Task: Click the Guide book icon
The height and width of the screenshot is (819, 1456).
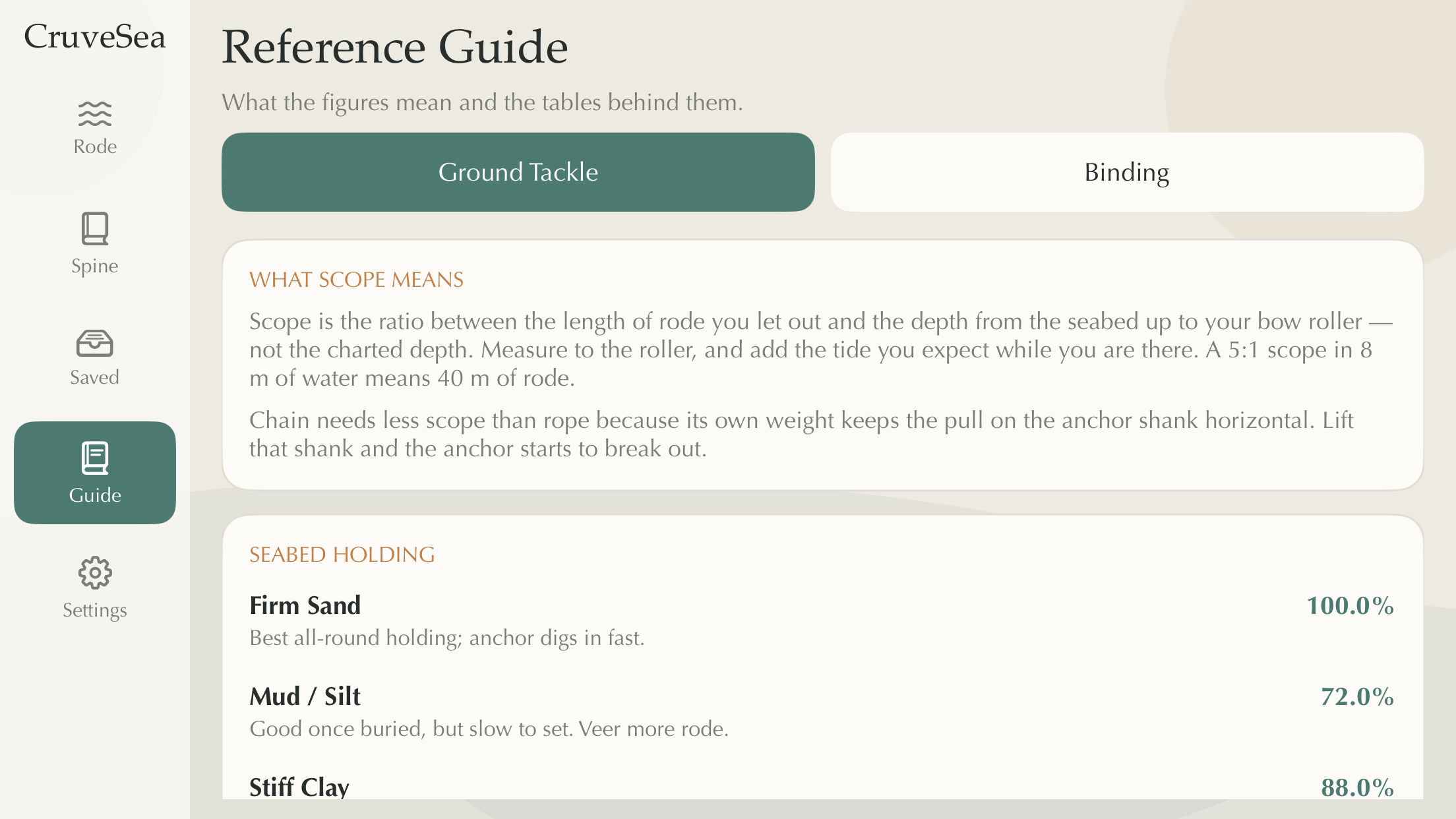Action: pos(95,458)
